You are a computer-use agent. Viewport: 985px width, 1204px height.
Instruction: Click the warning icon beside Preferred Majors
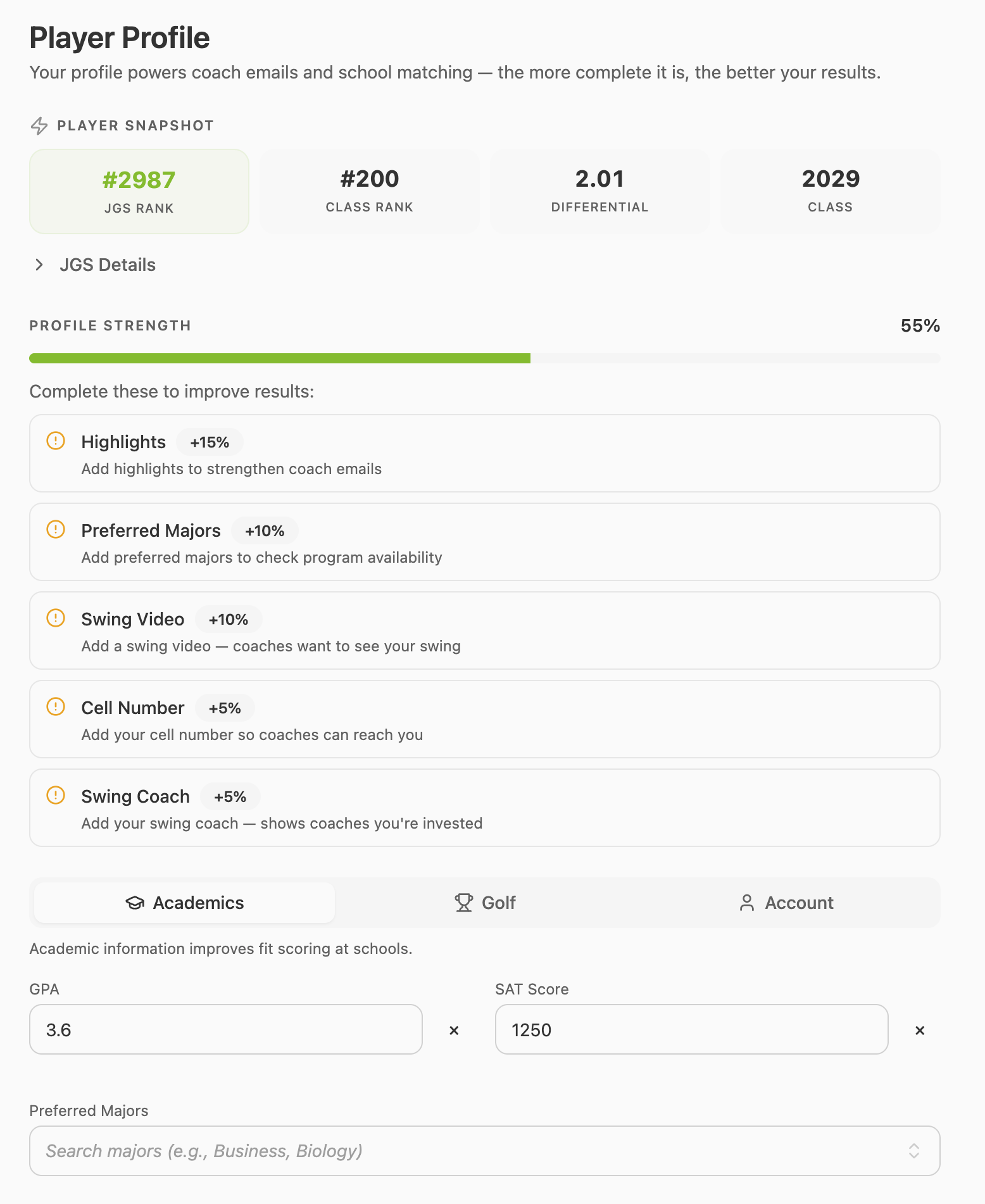pyautogui.click(x=56, y=530)
